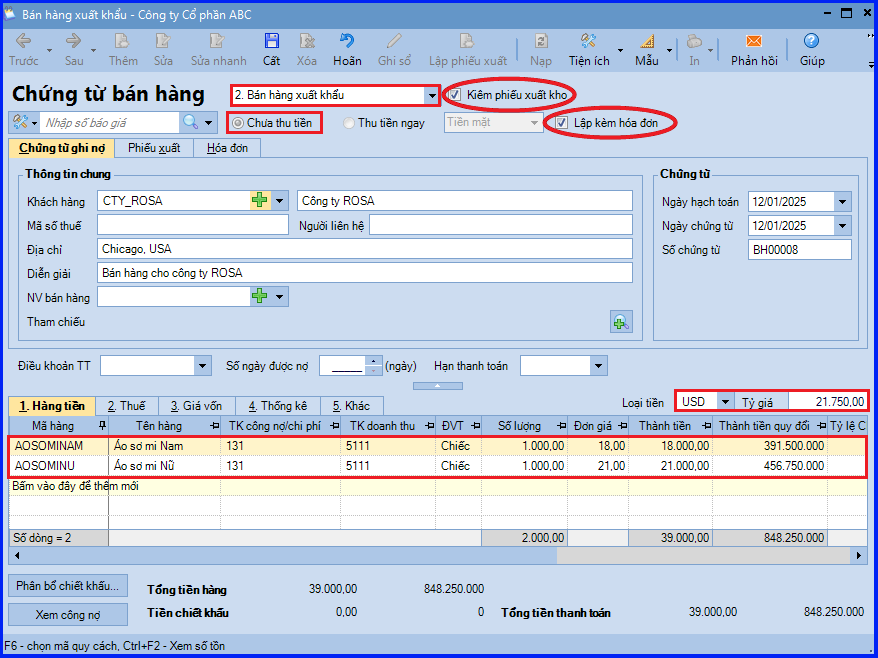Open the Ngày hạch toán date dropdown

point(842,202)
